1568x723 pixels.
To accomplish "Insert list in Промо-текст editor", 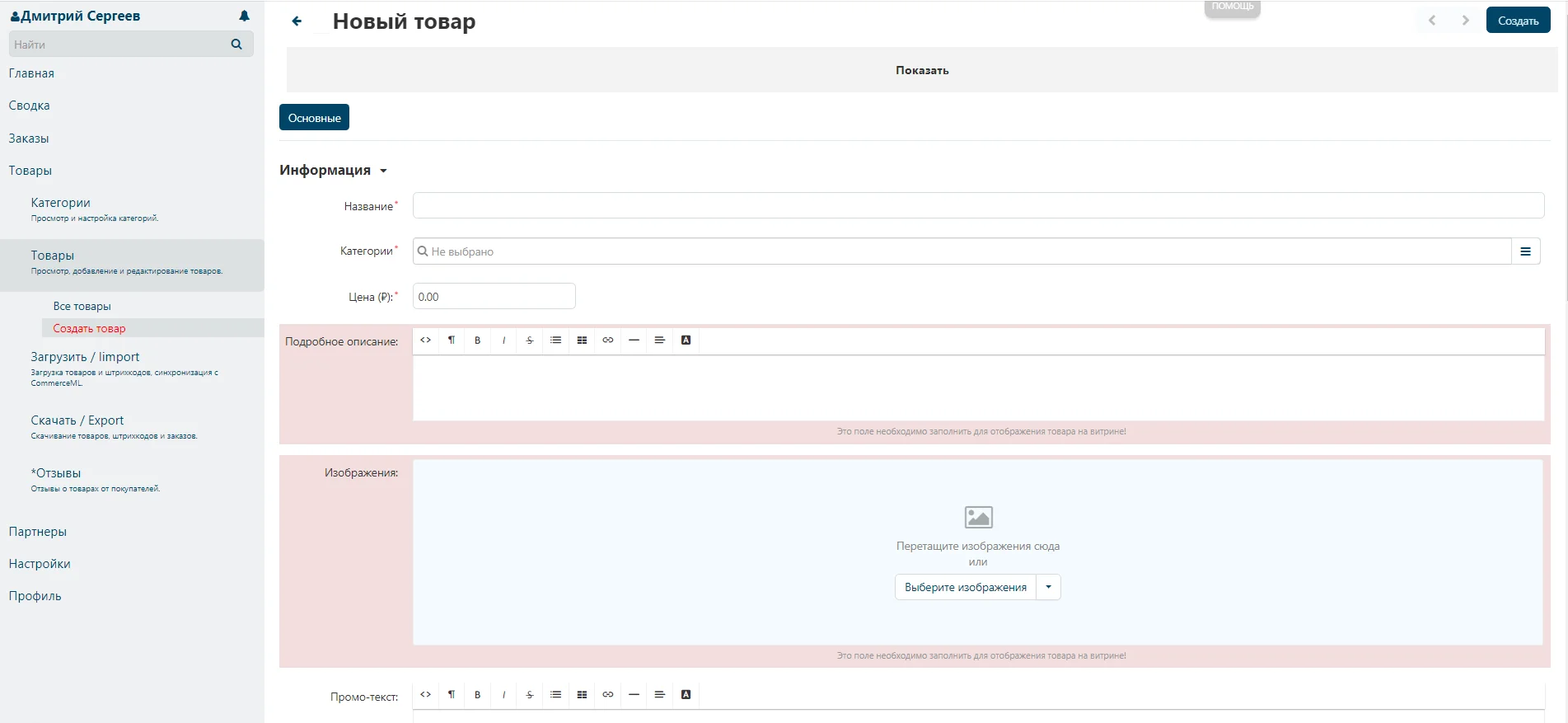I will coord(556,695).
